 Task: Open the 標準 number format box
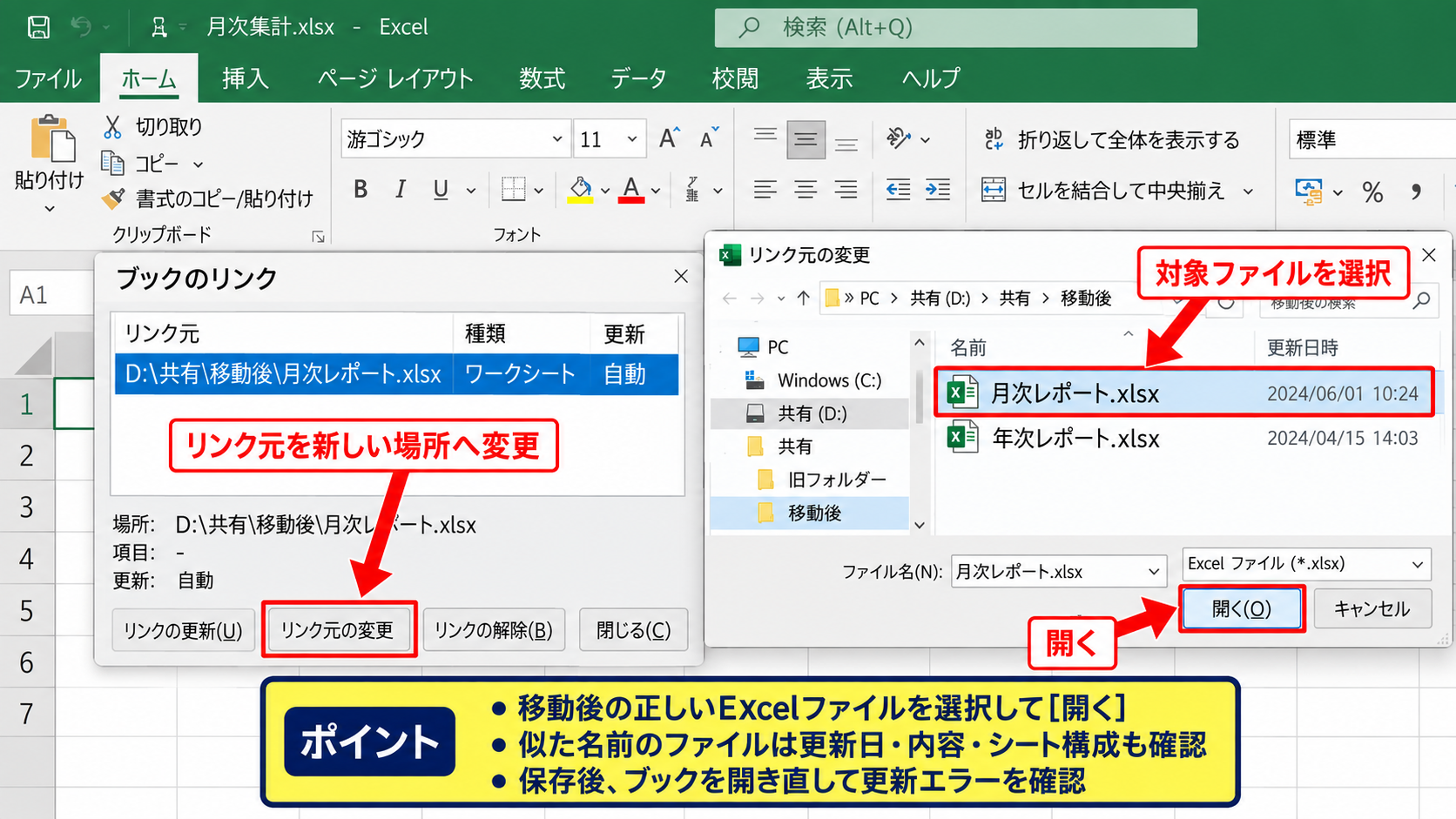(1372, 139)
